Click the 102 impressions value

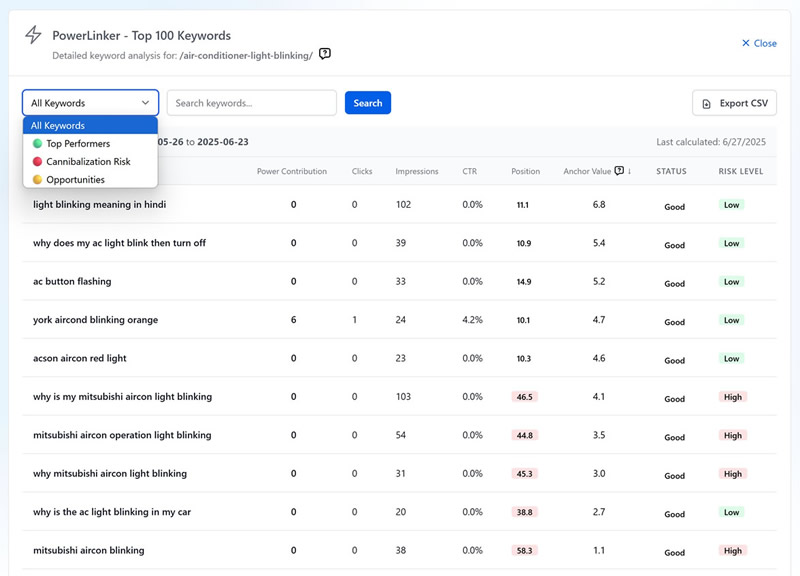pyautogui.click(x=404, y=205)
